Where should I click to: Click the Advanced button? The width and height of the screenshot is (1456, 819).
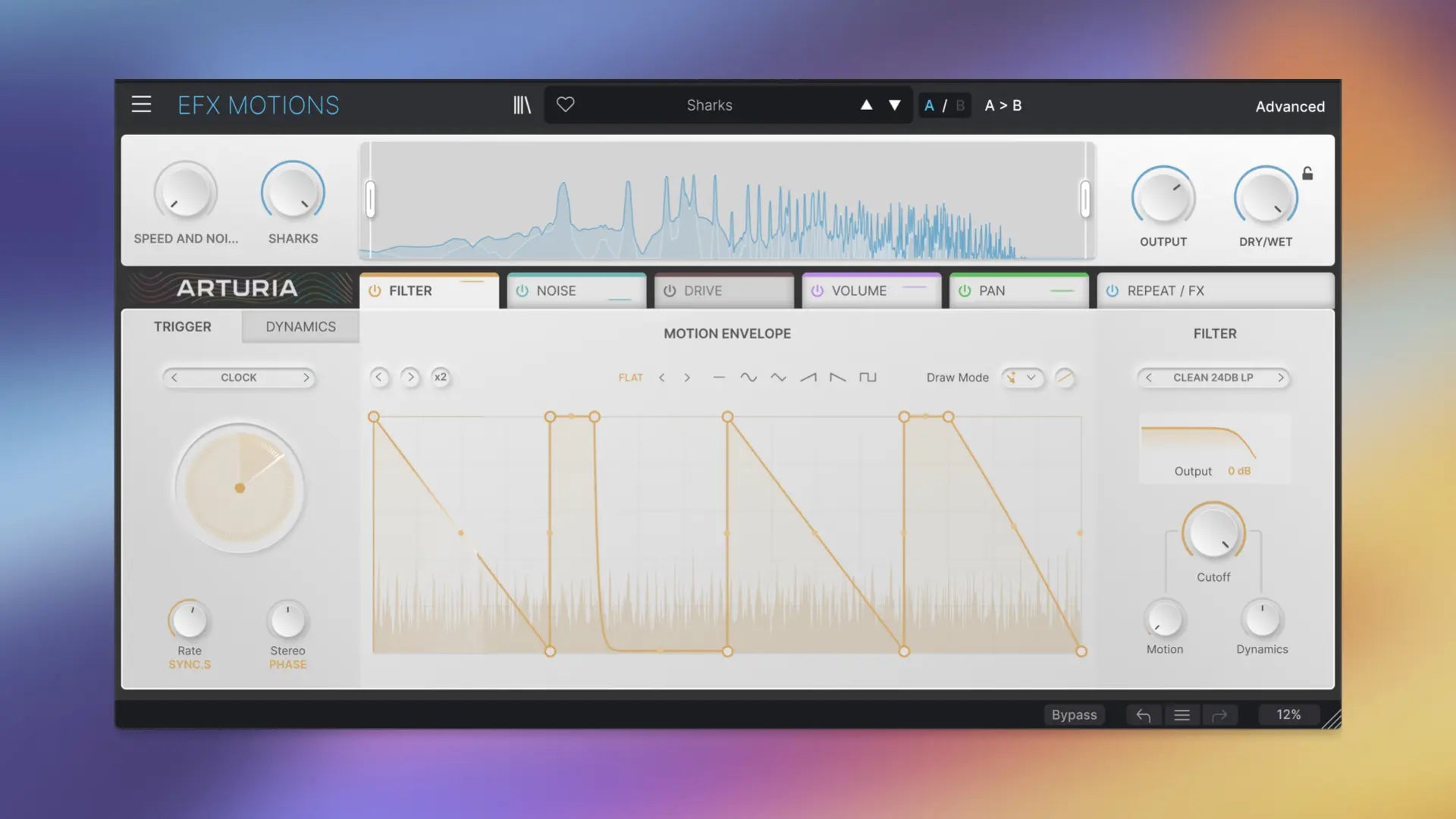click(x=1290, y=106)
